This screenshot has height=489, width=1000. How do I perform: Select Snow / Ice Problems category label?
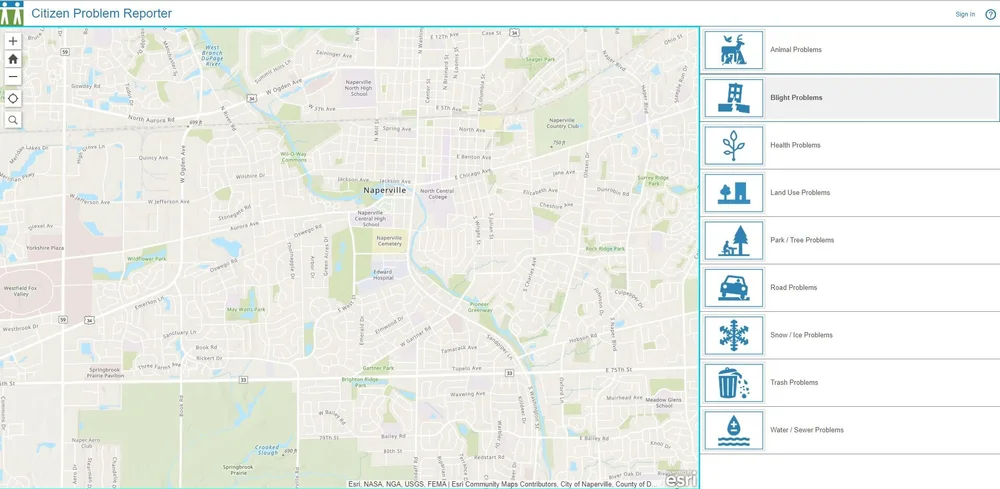pyautogui.click(x=801, y=335)
